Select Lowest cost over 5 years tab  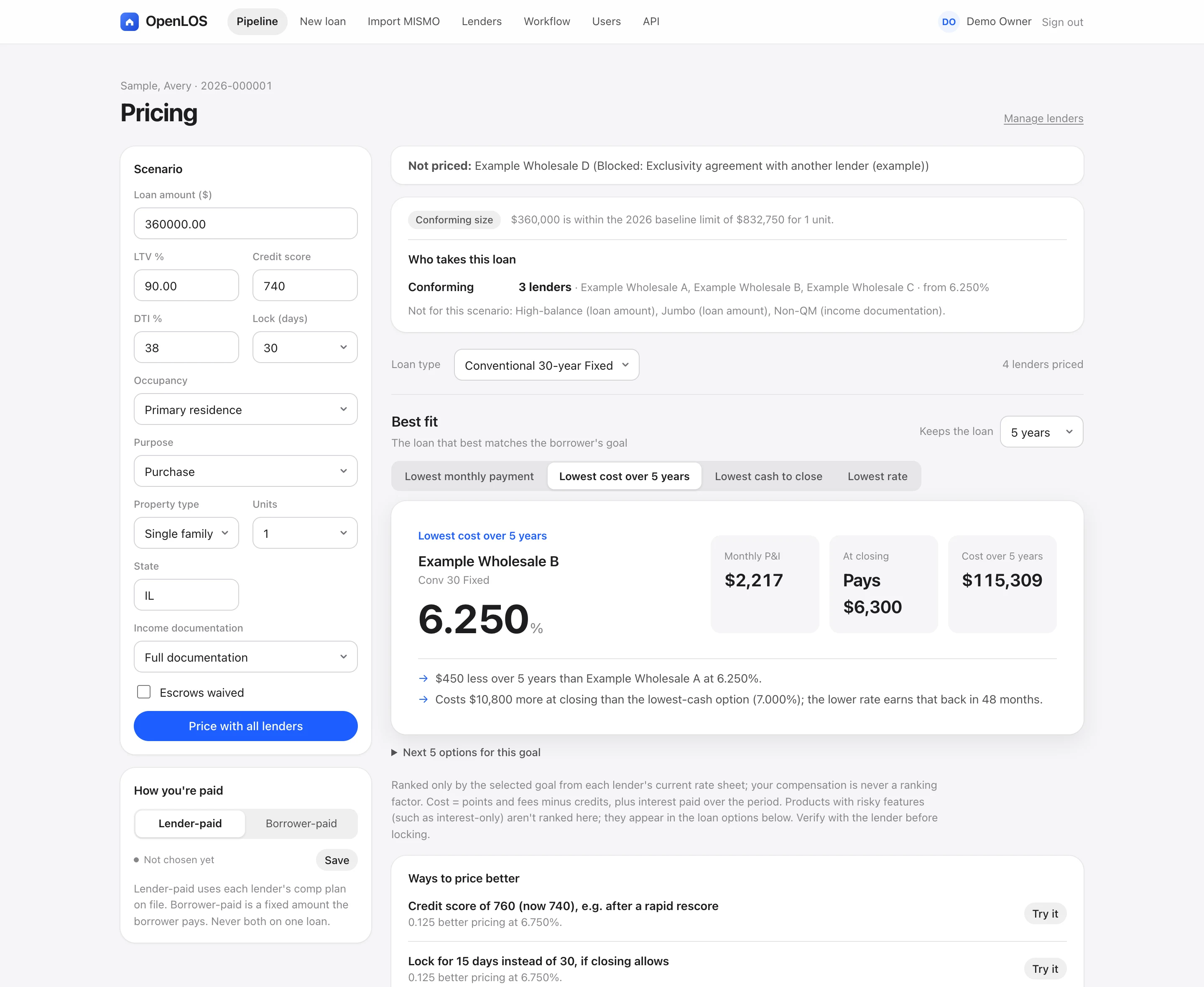point(624,476)
